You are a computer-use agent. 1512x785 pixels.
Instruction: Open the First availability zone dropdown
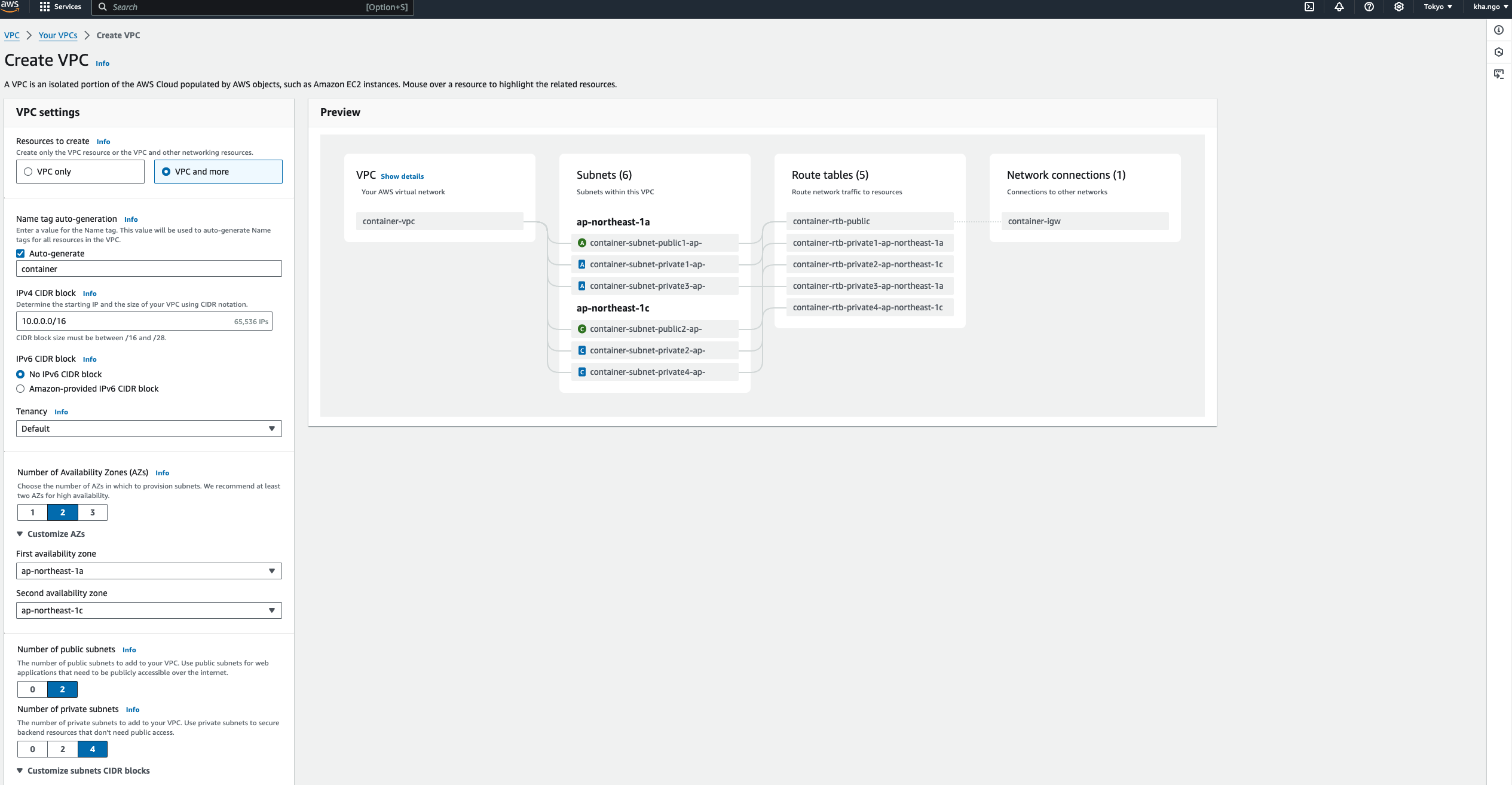tap(149, 571)
